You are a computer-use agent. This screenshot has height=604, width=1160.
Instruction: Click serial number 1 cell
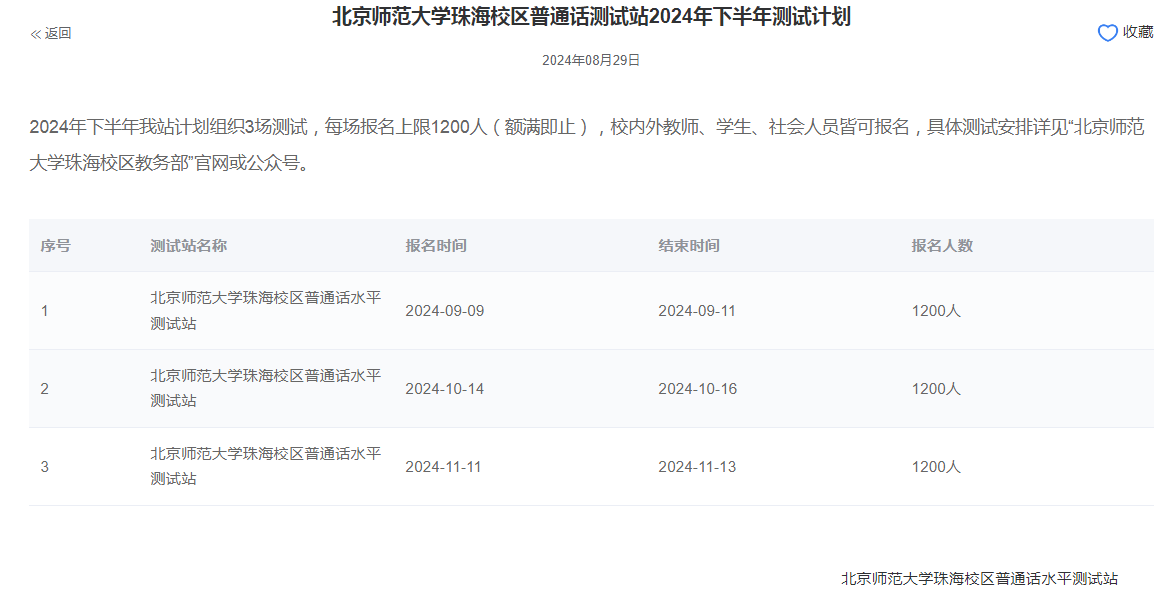pos(44,311)
